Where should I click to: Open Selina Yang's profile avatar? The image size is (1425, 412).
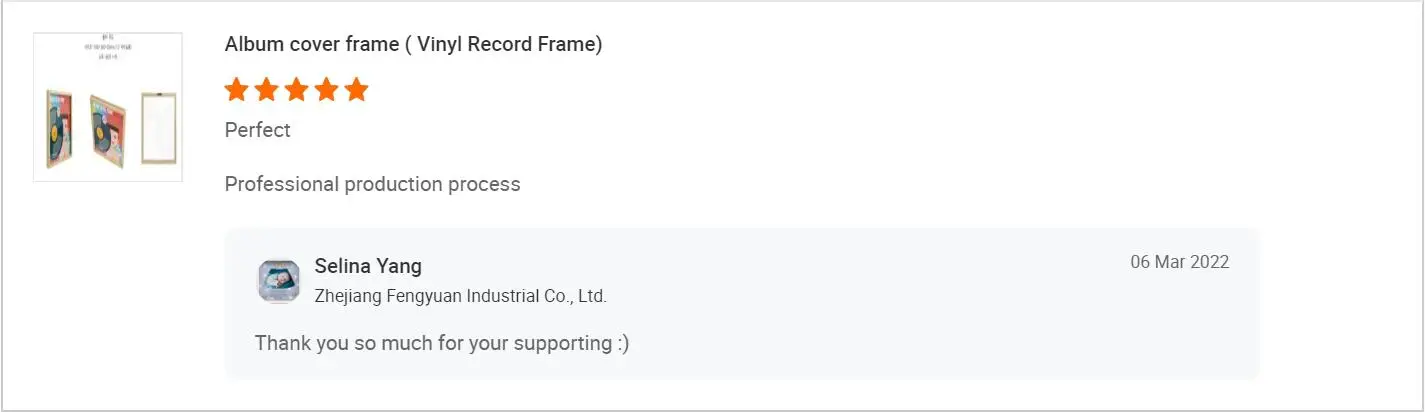pos(278,281)
